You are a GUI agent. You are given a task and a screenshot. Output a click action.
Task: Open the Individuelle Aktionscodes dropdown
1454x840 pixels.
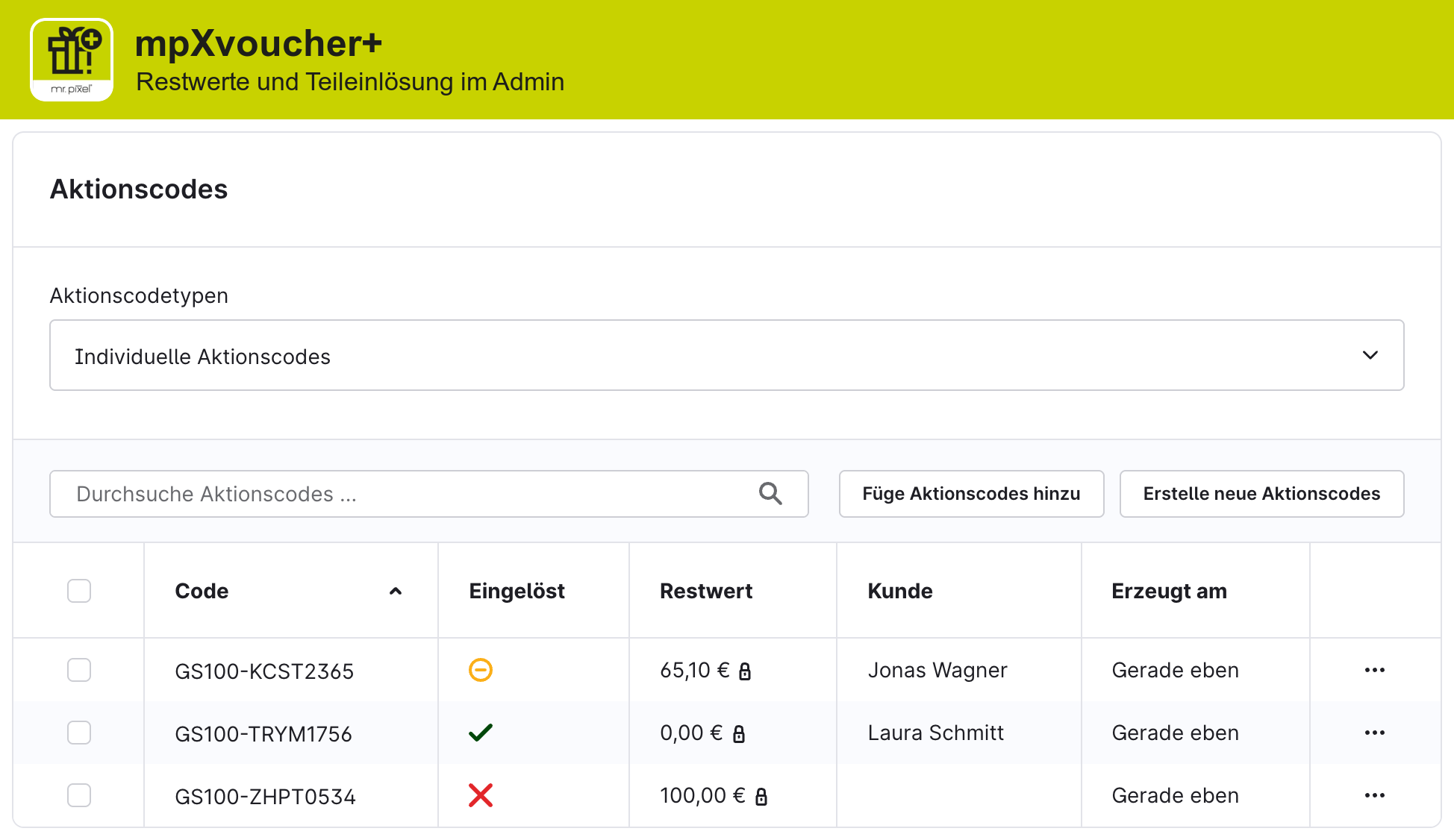pyautogui.click(x=727, y=355)
